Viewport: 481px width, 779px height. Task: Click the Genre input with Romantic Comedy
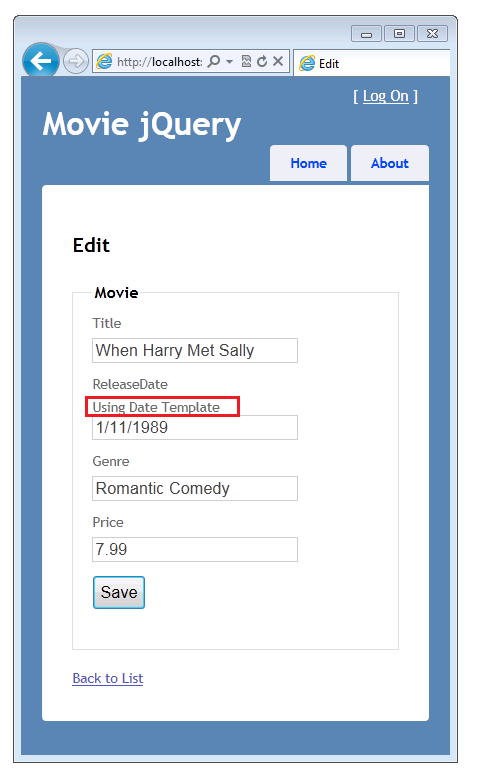pyautogui.click(x=195, y=488)
